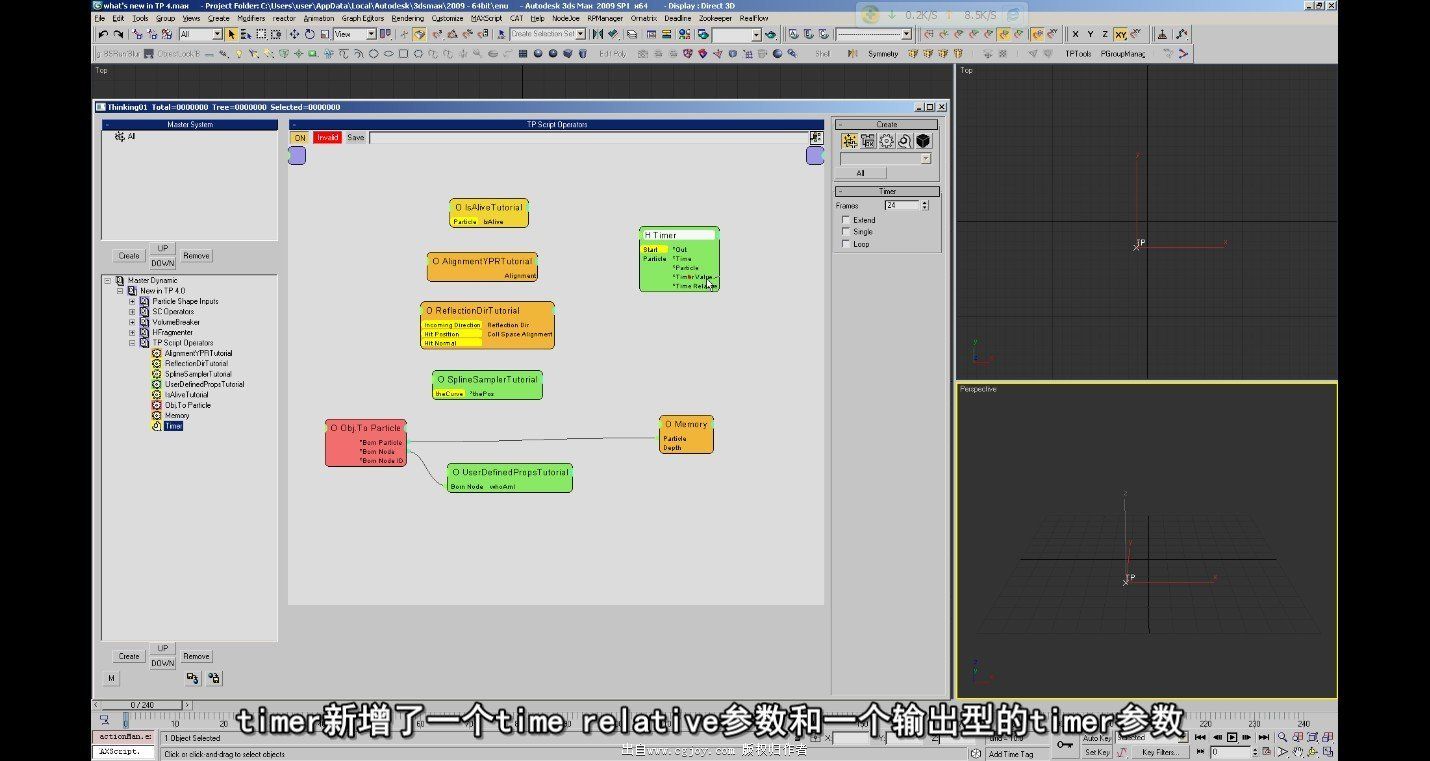The image size is (1430, 761).
Task: Click Go to Start playback button
Action: click(x=1200, y=737)
